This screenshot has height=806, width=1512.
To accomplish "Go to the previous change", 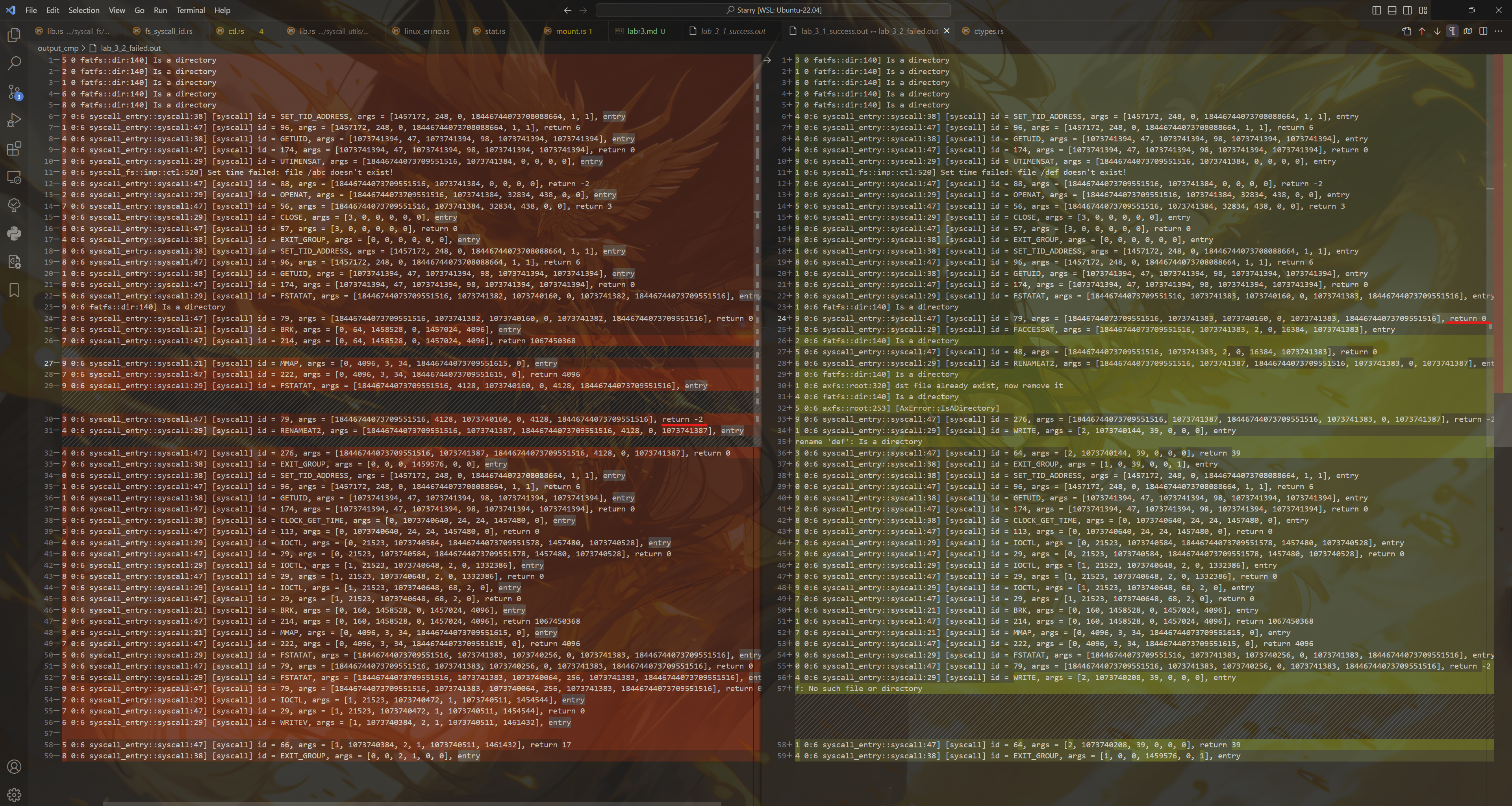I will point(1421,31).
